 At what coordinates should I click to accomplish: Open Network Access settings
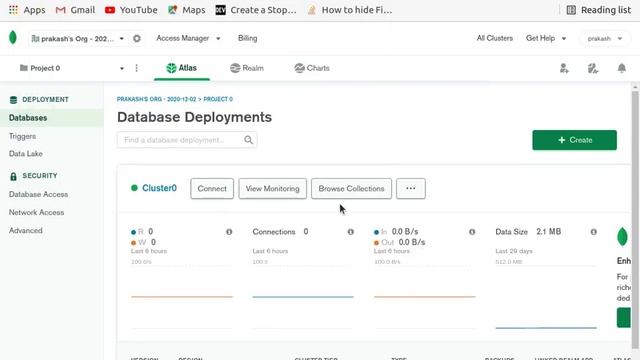point(36,213)
